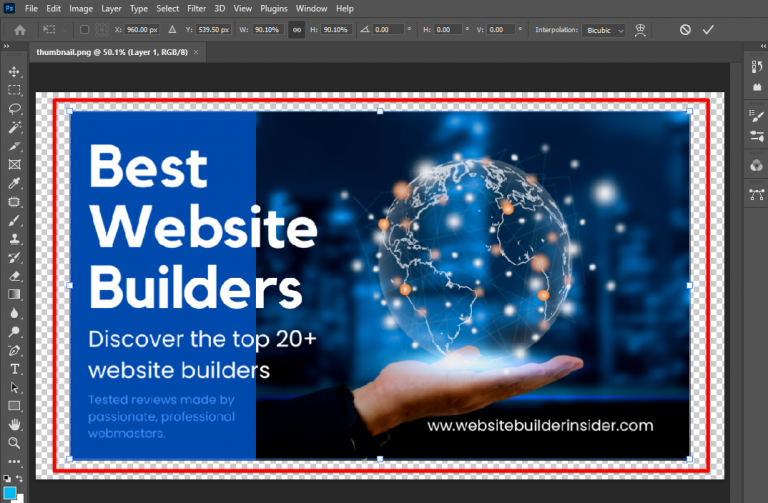
Task: Select the Rectangle shape tool
Action: pyautogui.click(x=14, y=406)
